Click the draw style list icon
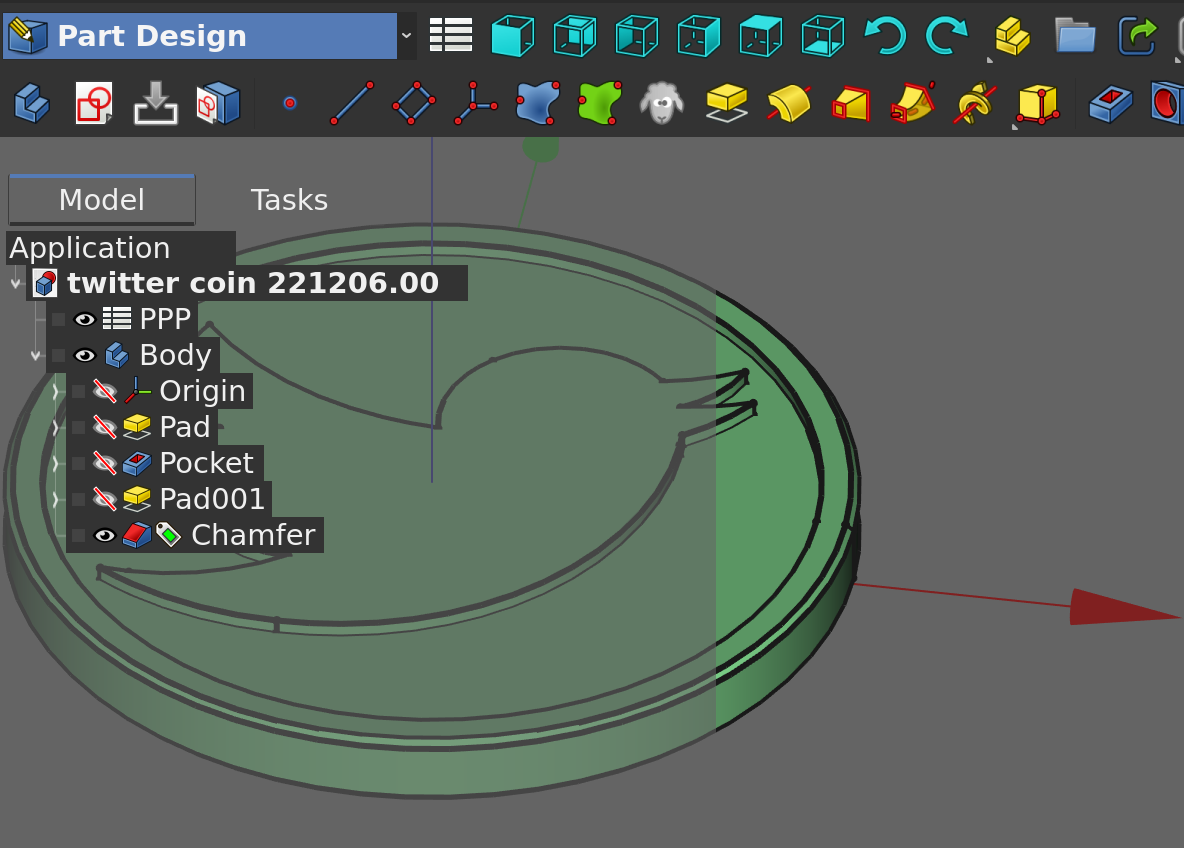The height and width of the screenshot is (848, 1184). pyautogui.click(x=451, y=35)
